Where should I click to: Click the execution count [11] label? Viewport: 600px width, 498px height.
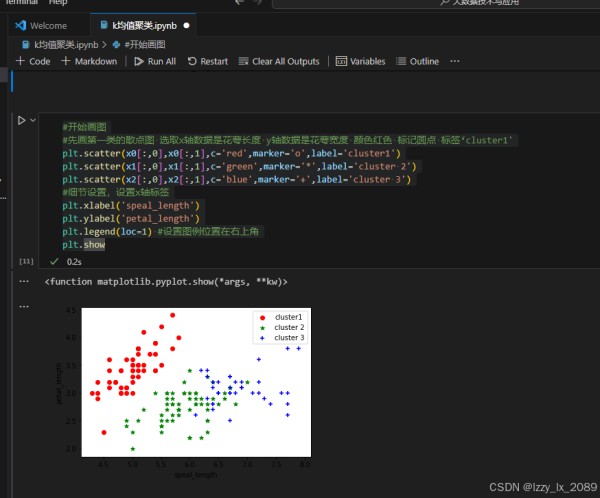[x=26, y=261]
